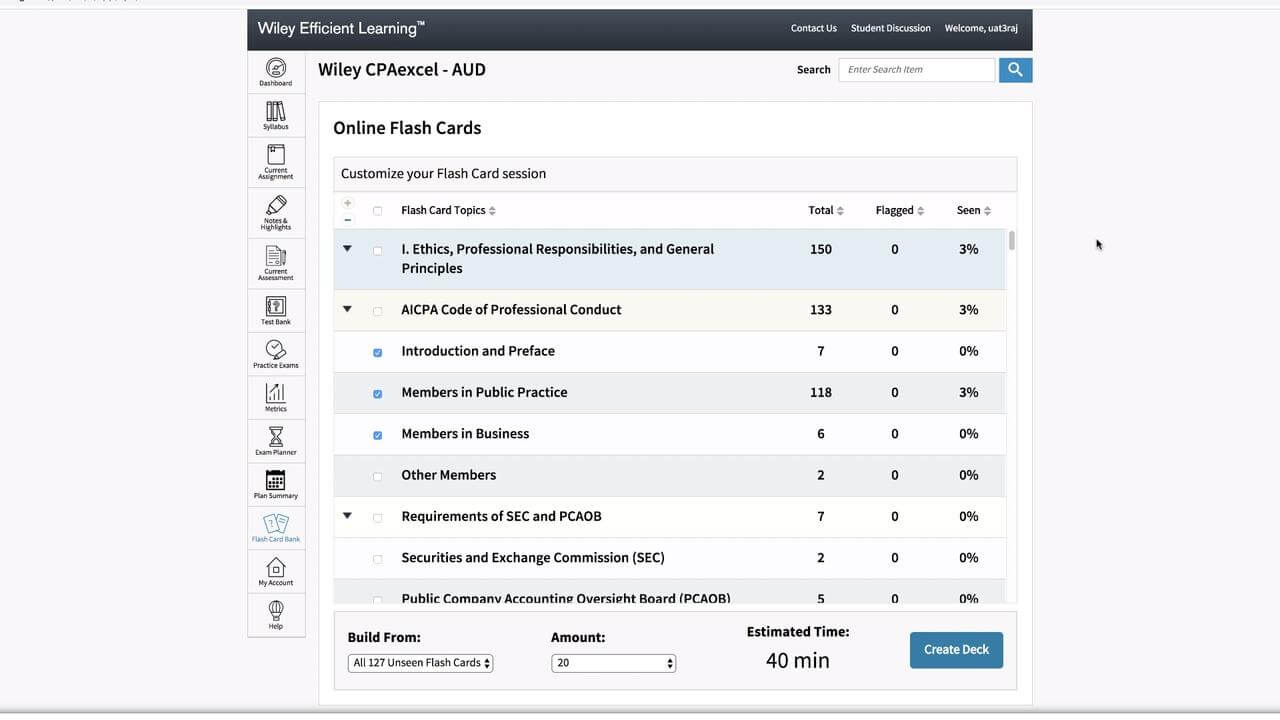Screen dimensions: 1280x720
Task: Sort by Total column arrows
Action: point(840,211)
